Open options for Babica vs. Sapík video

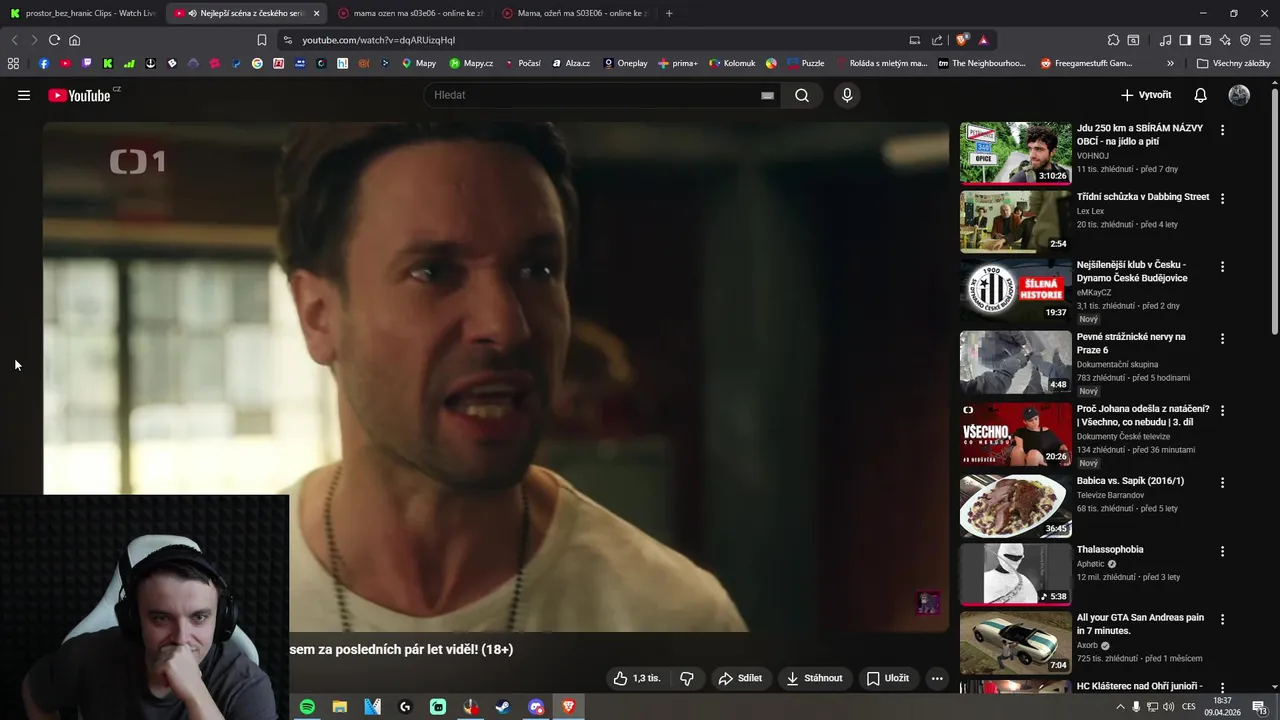(x=1222, y=482)
